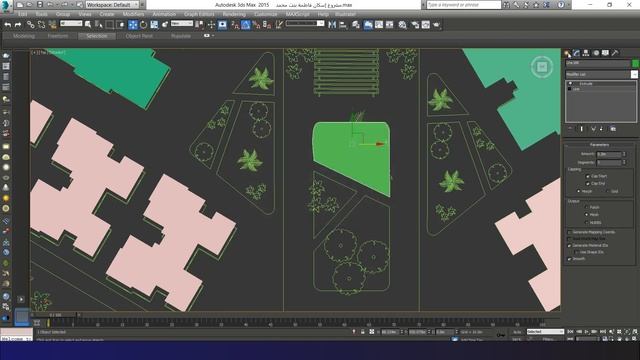Screen dimensions: 640x360
Task: Open the Modify command panel tab
Action: click(577, 53)
